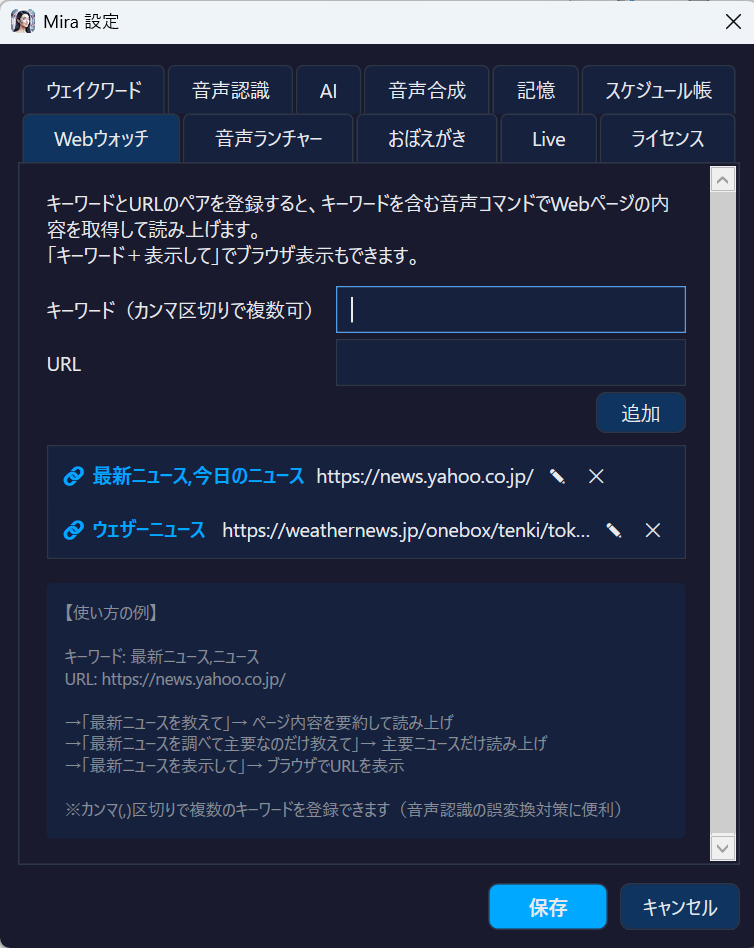The image size is (754, 948).
Task: Click the weathernews.jp URL text
Action: click(406, 531)
